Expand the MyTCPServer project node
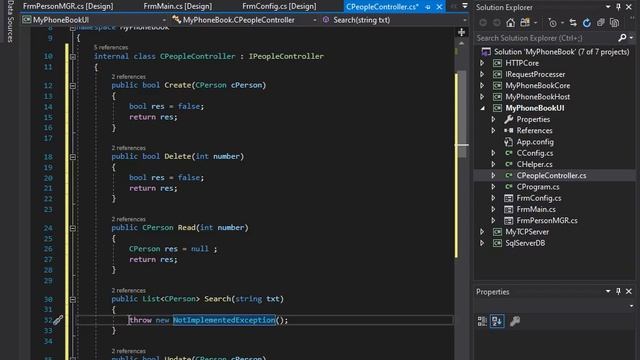The image size is (640, 360). click(x=482, y=232)
